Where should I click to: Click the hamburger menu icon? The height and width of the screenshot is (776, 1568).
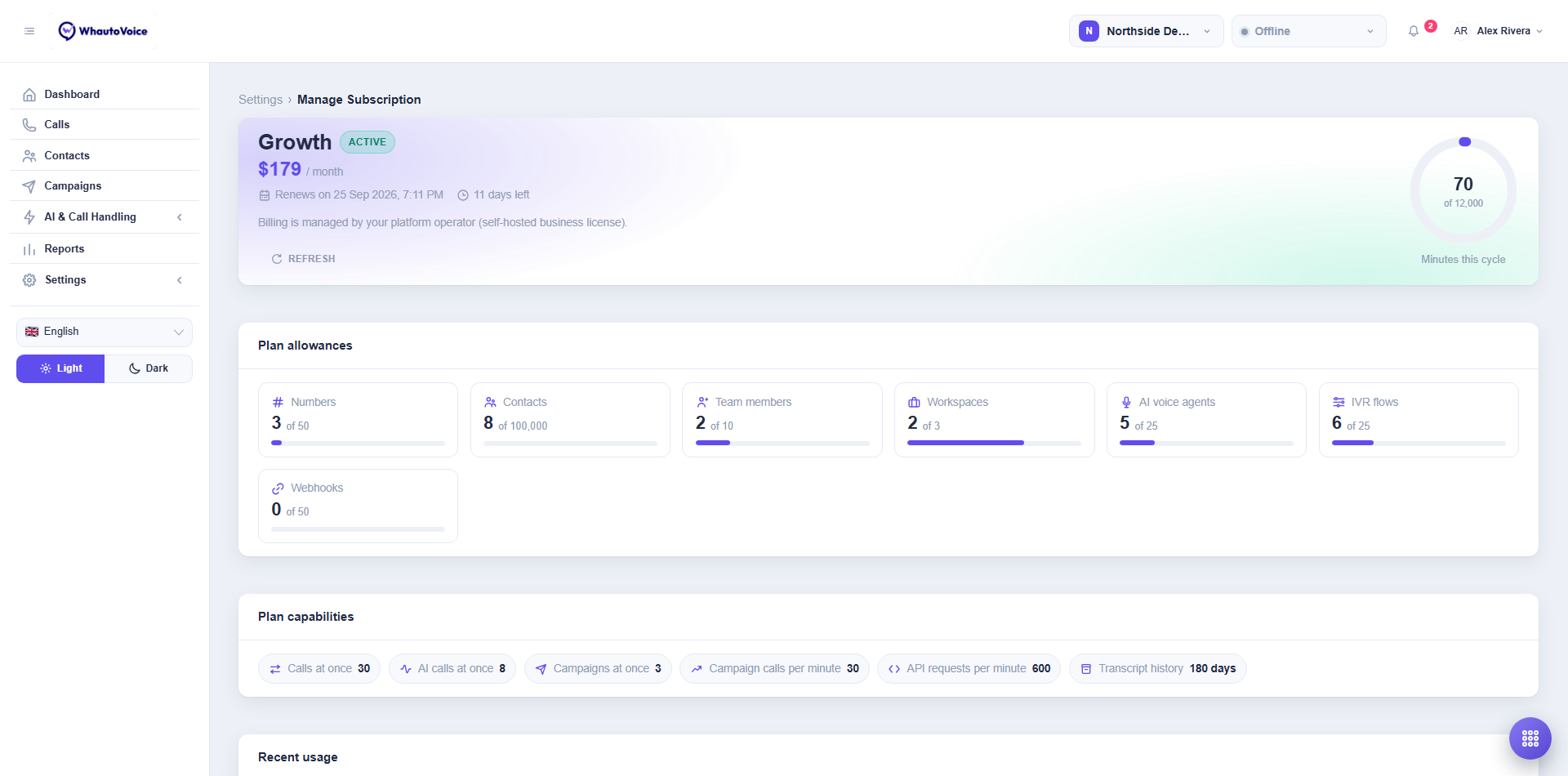pos(29,31)
